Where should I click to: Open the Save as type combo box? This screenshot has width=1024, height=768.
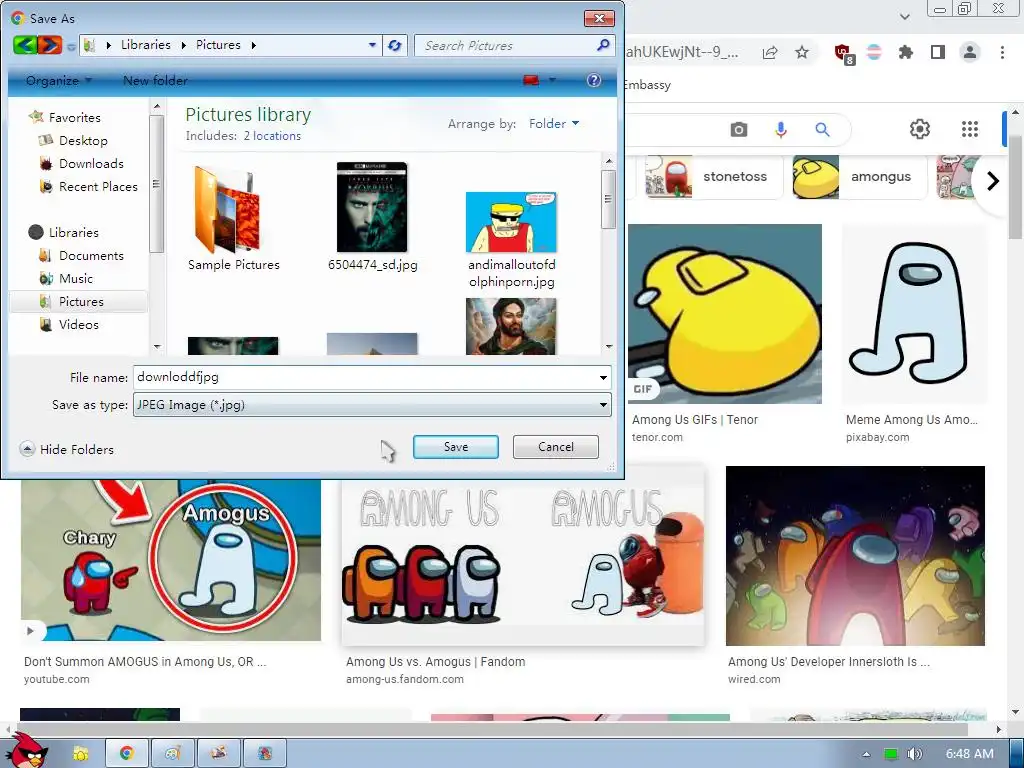[372, 405]
